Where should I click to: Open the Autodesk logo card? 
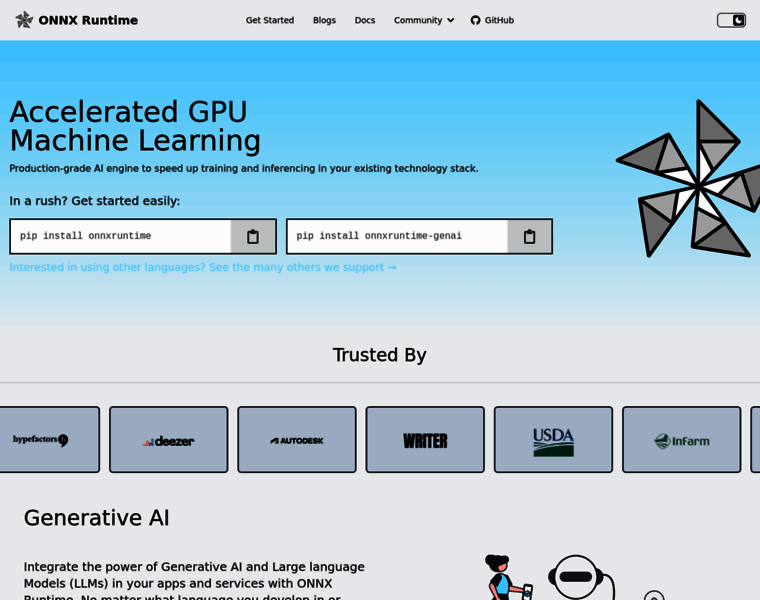pos(297,440)
